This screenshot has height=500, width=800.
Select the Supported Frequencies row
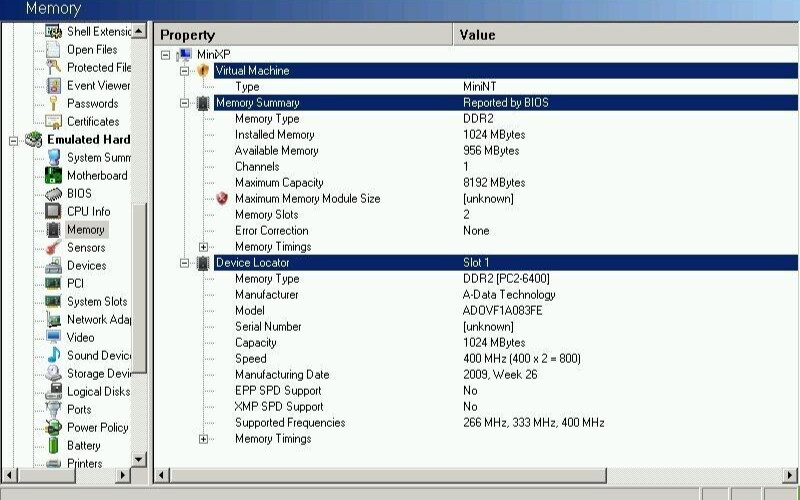[506, 422]
